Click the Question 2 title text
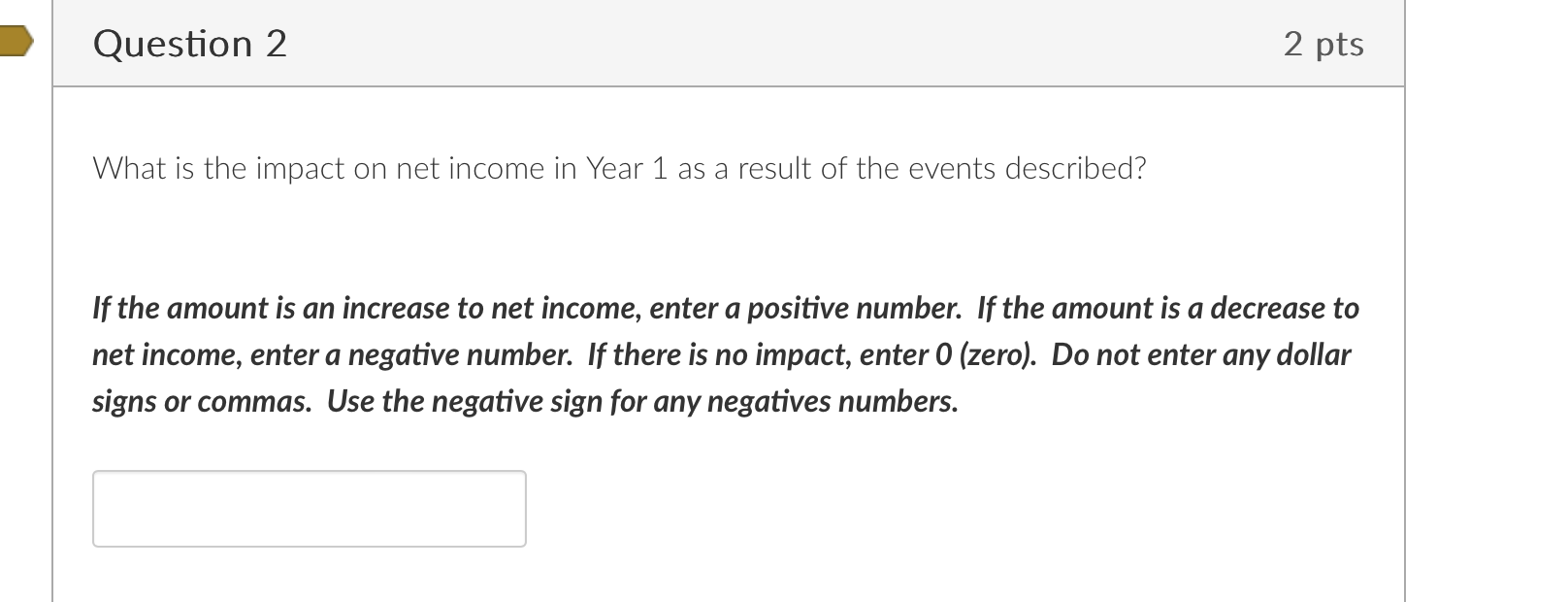 coord(189,43)
